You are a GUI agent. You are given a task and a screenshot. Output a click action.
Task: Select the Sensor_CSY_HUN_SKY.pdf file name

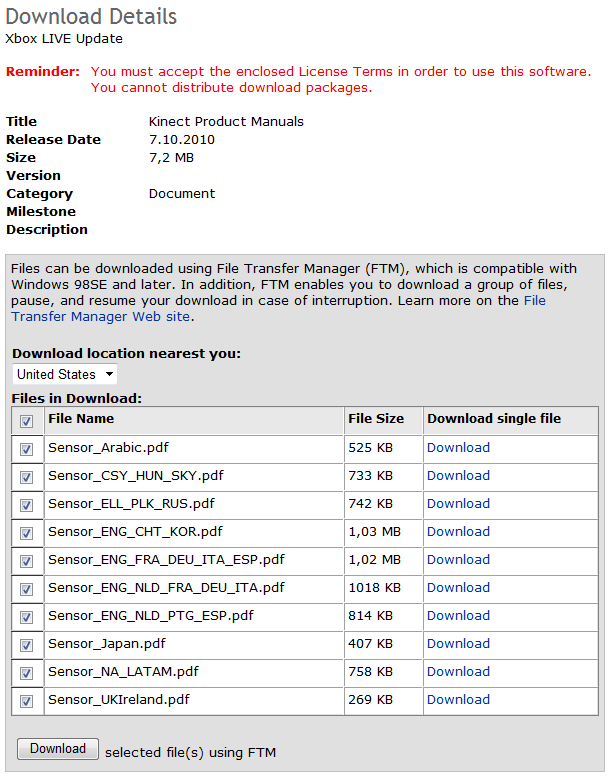coord(136,475)
